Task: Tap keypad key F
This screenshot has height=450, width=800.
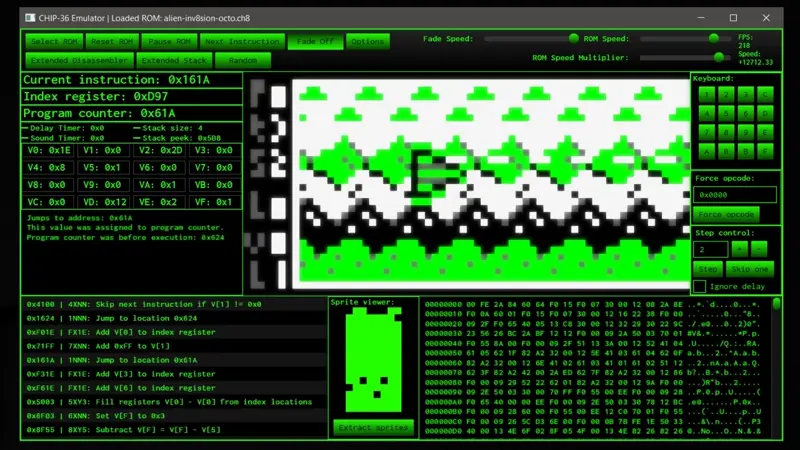Action: pyautogui.click(x=765, y=151)
